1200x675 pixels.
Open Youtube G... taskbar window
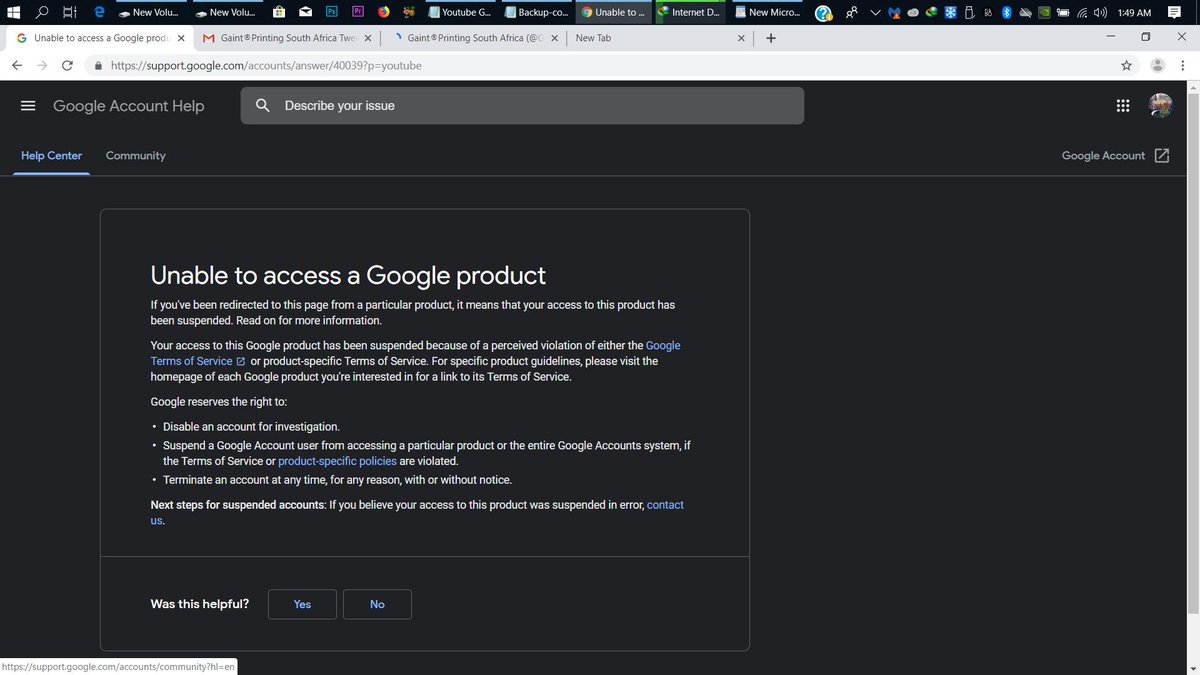459,12
